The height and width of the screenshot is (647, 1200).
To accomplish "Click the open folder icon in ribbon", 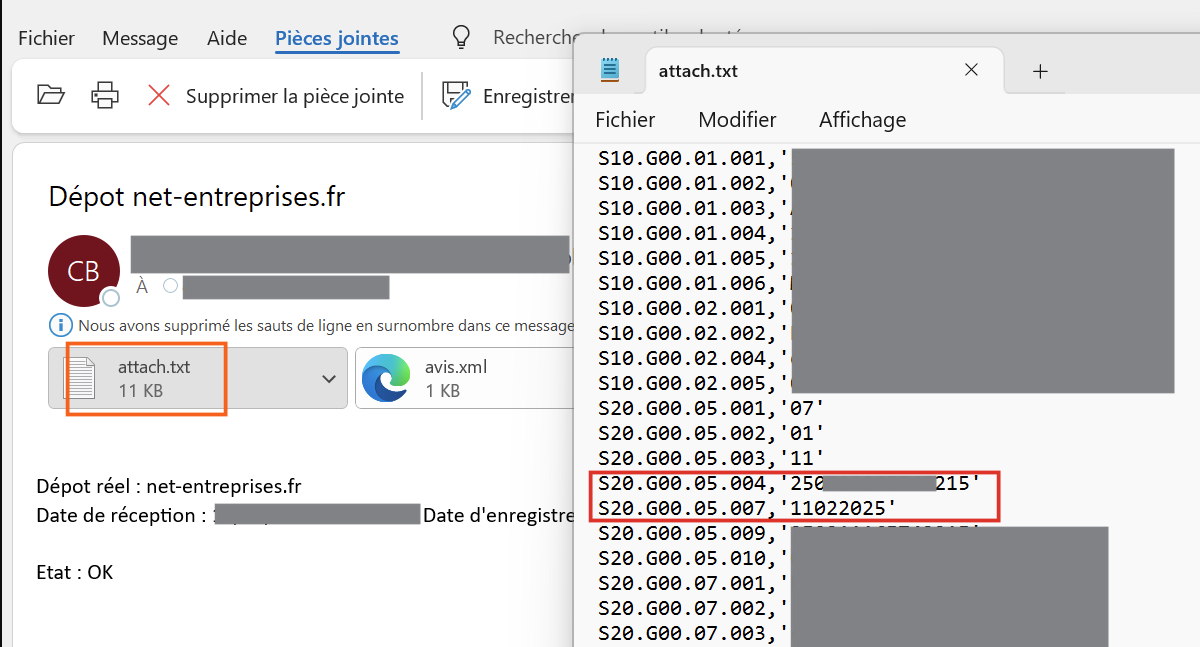I will coord(50,96).
